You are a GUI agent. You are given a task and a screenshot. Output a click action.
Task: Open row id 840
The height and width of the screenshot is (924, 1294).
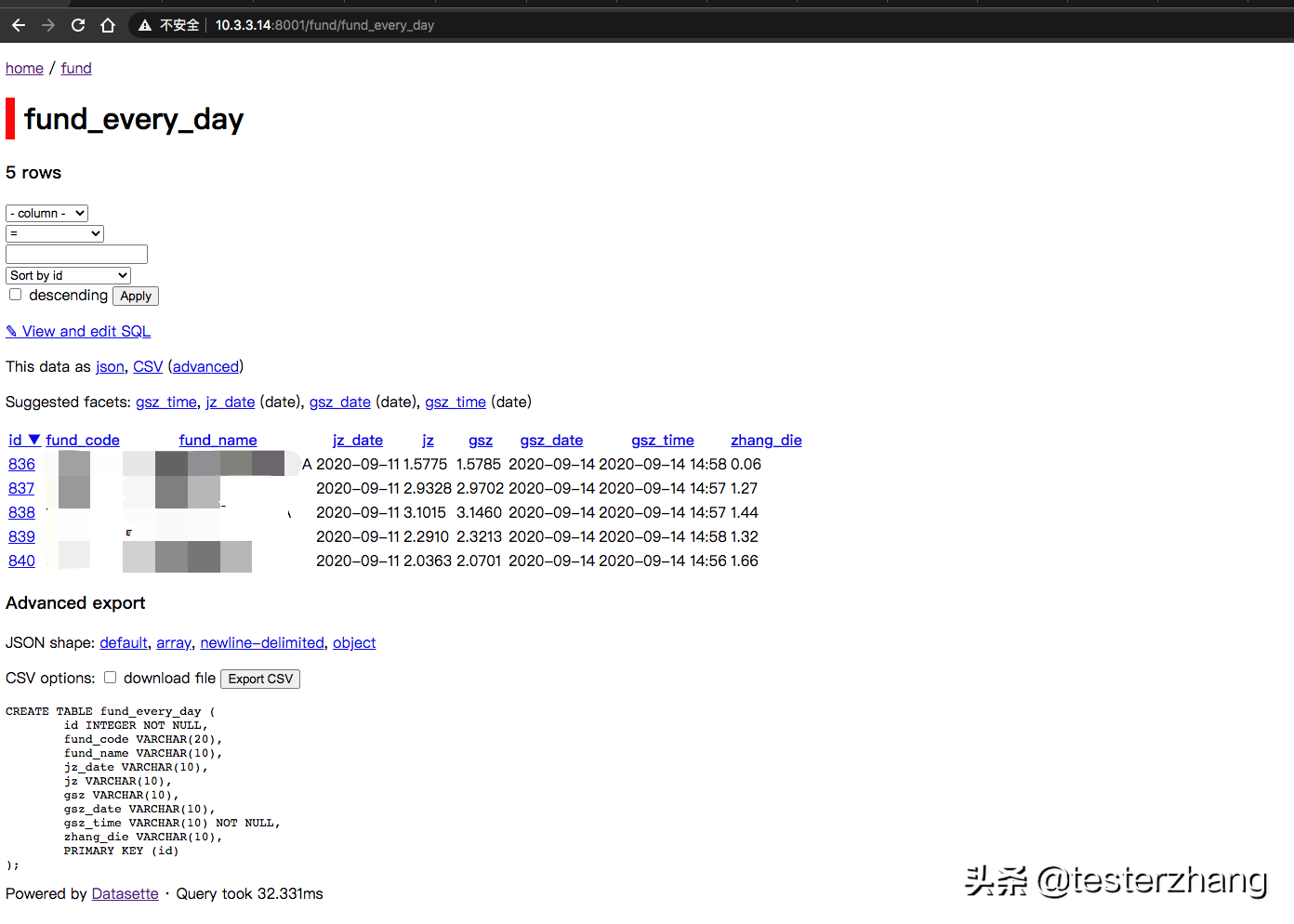[x=21, y=561]
